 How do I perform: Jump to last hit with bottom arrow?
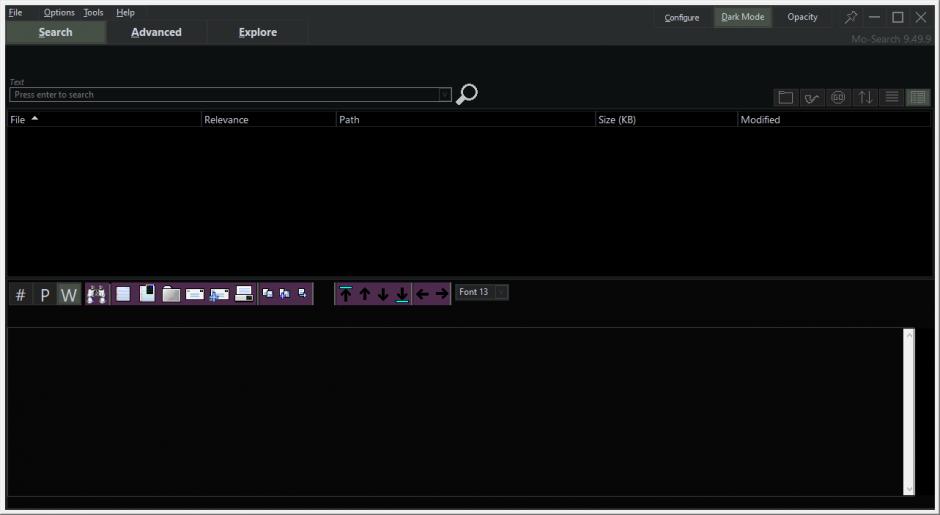pos(402,294)
